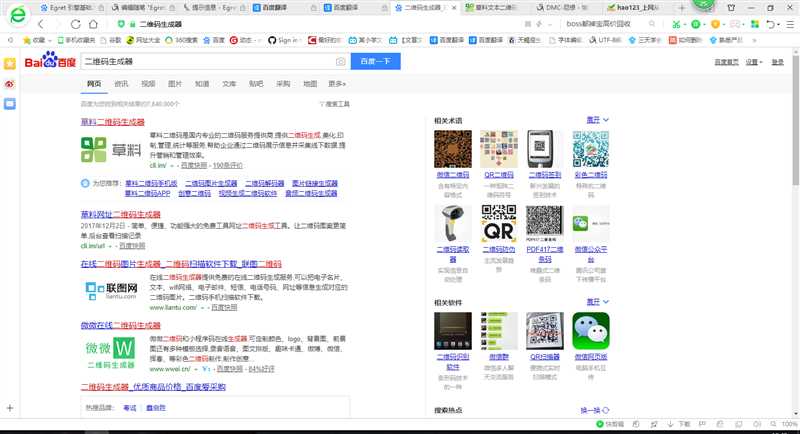Viewport: 800px width, 434px height.
Task: Click the shirt skin icon in title bar
Action: click(x=731, y=8)
